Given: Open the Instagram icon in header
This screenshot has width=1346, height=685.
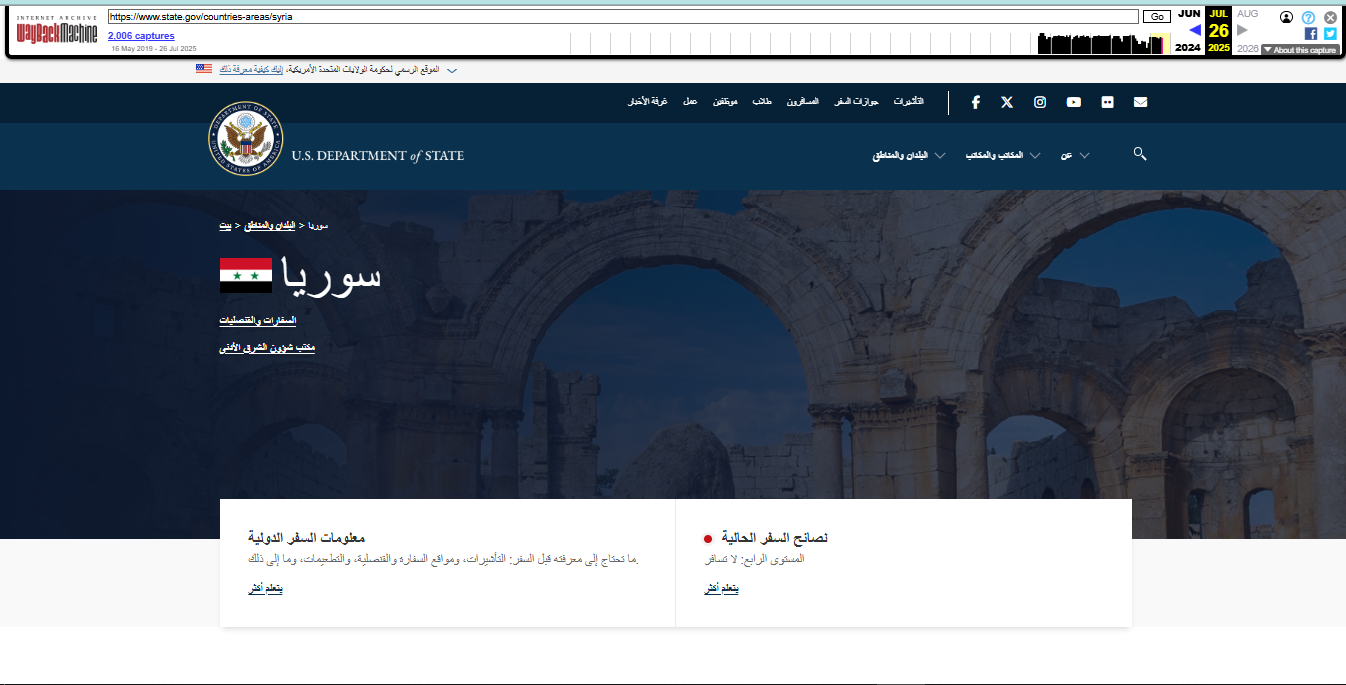Looking at the screenshot, I should [x=1040, y=102].
